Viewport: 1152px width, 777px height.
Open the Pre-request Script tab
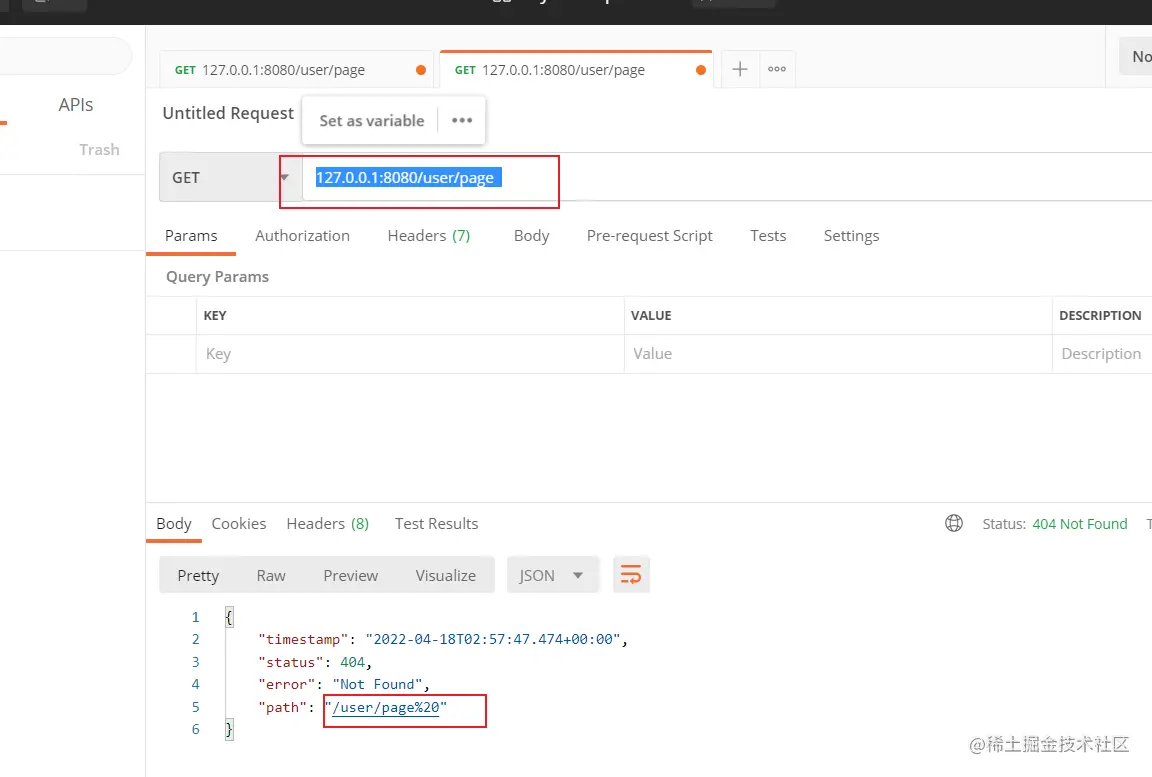[649, 236]
